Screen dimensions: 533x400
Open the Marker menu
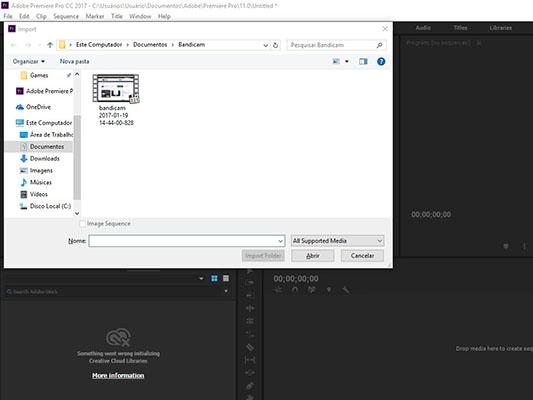(x=95, y=16)
